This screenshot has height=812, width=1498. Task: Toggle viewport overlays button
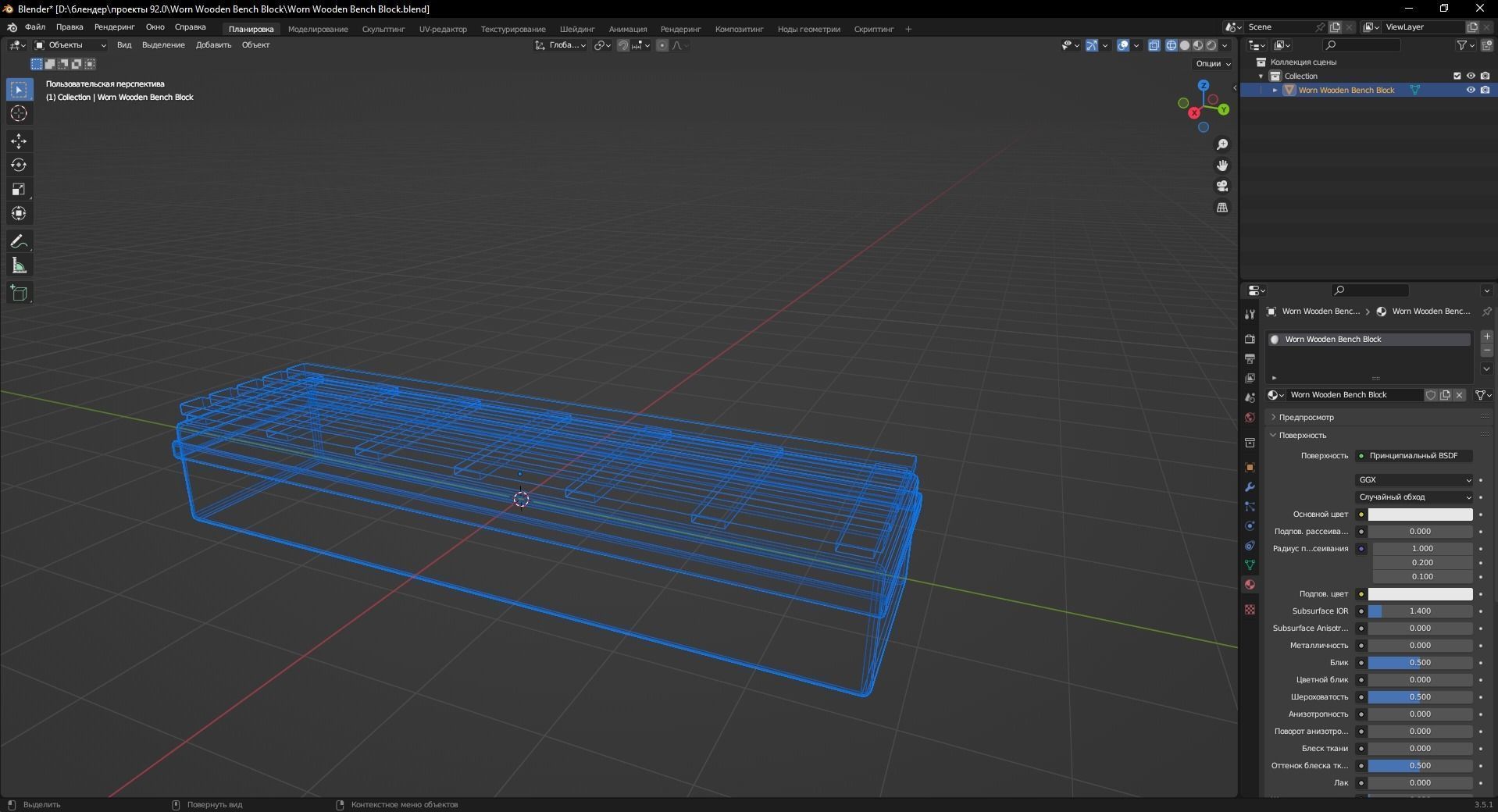click(1123, 45)
